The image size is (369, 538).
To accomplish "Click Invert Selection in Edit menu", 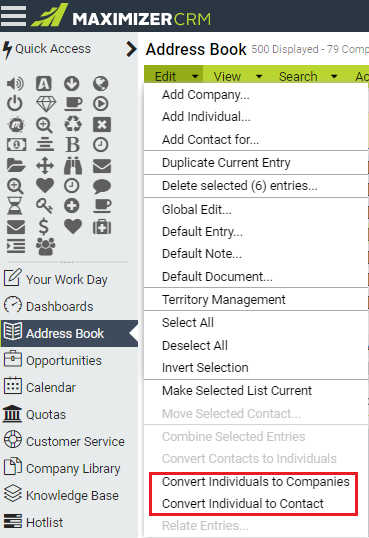I will click(205, 368).
